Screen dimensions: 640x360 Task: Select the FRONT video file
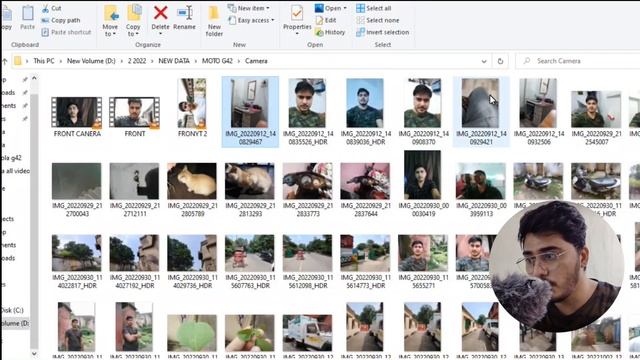(x=135, y=117)
